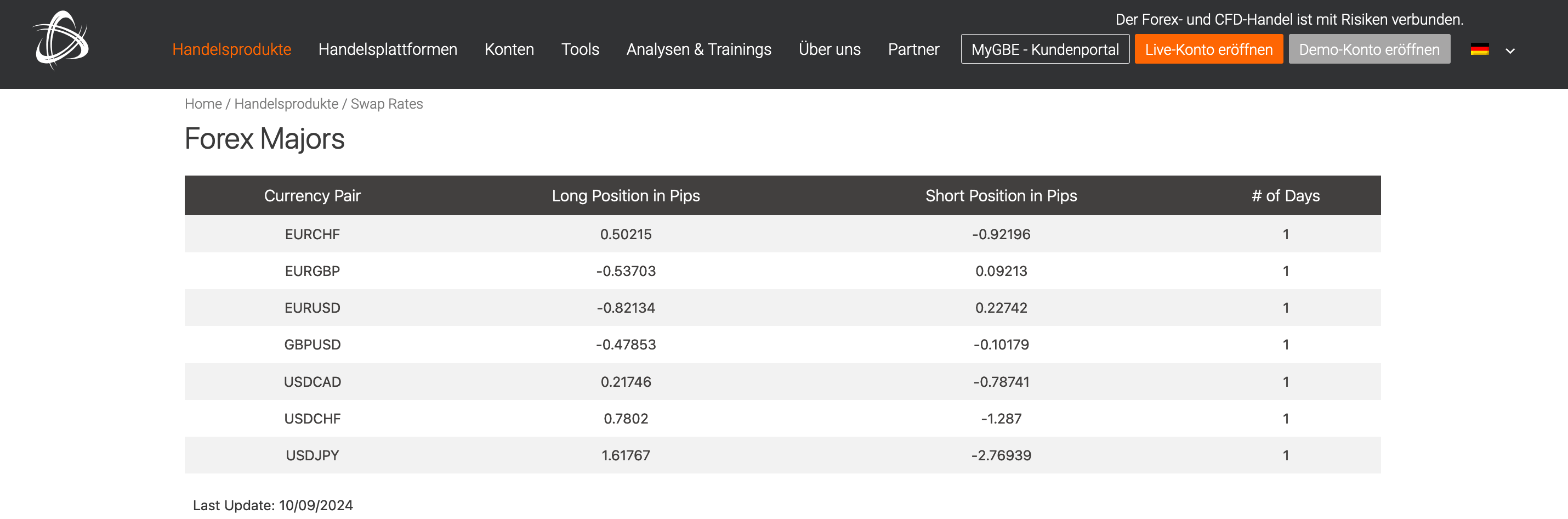Click long value 0.50215

tap(626, 234)
